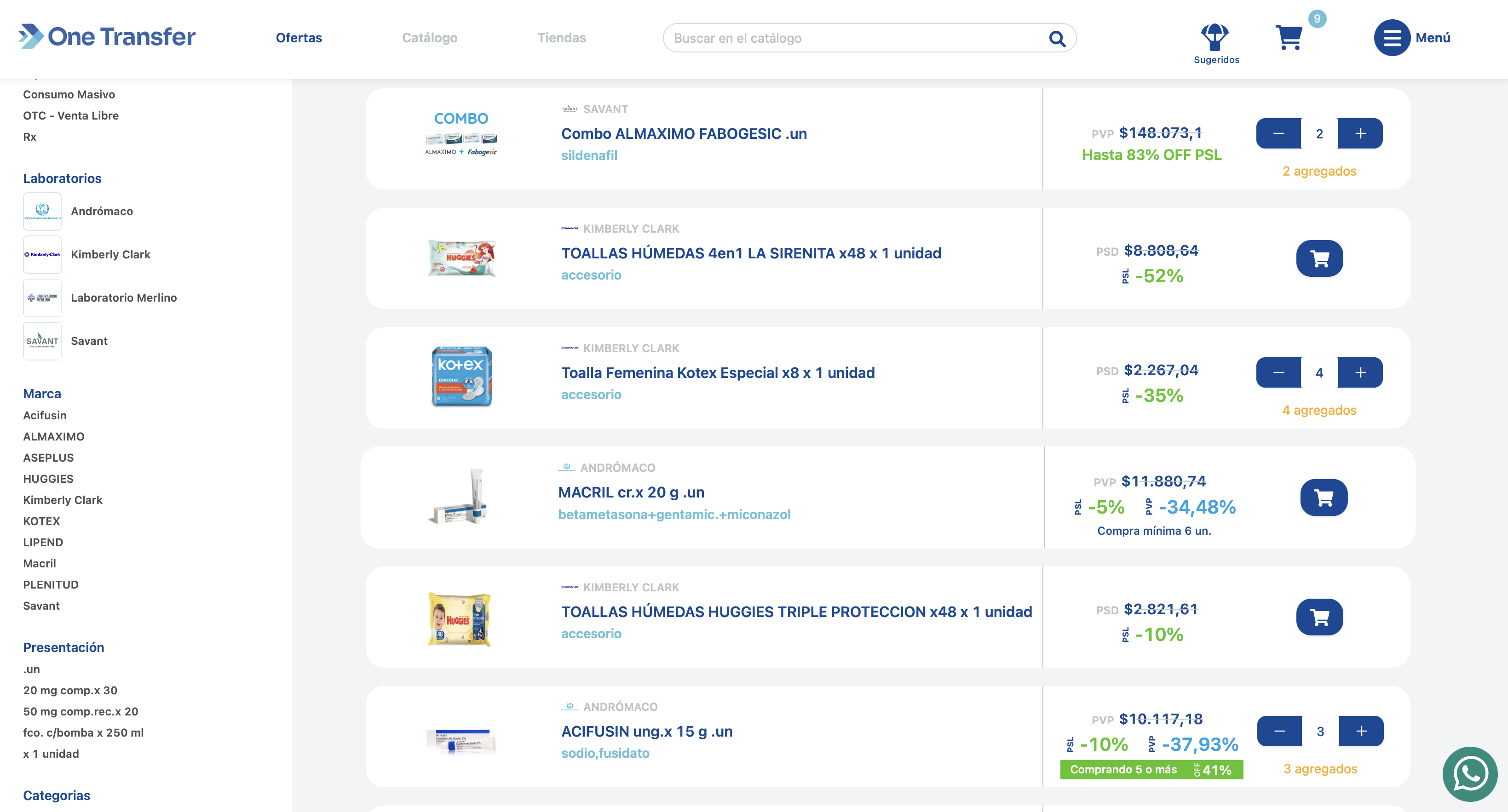Open the Tiendas tab

pyautogui.click(x=561, y=37)
